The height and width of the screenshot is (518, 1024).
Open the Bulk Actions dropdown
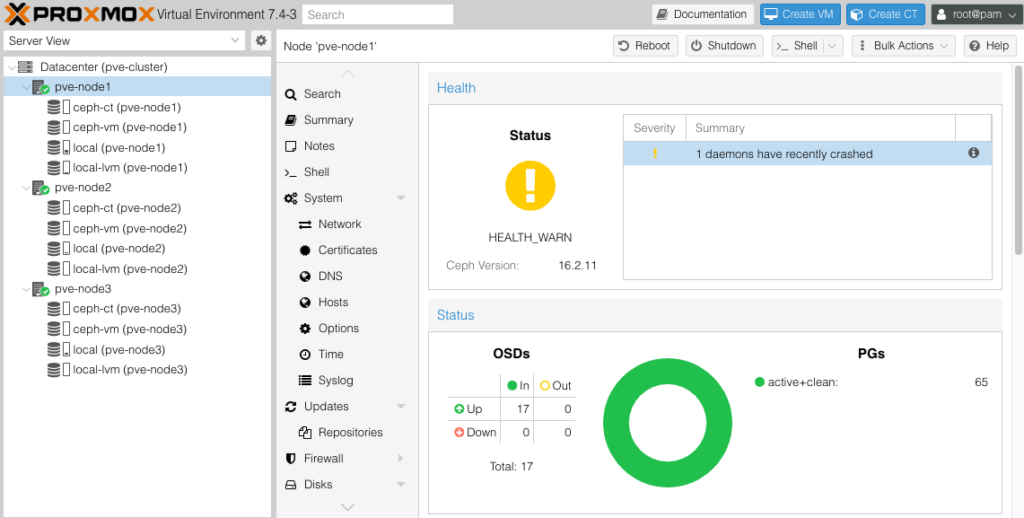(903, 46)
